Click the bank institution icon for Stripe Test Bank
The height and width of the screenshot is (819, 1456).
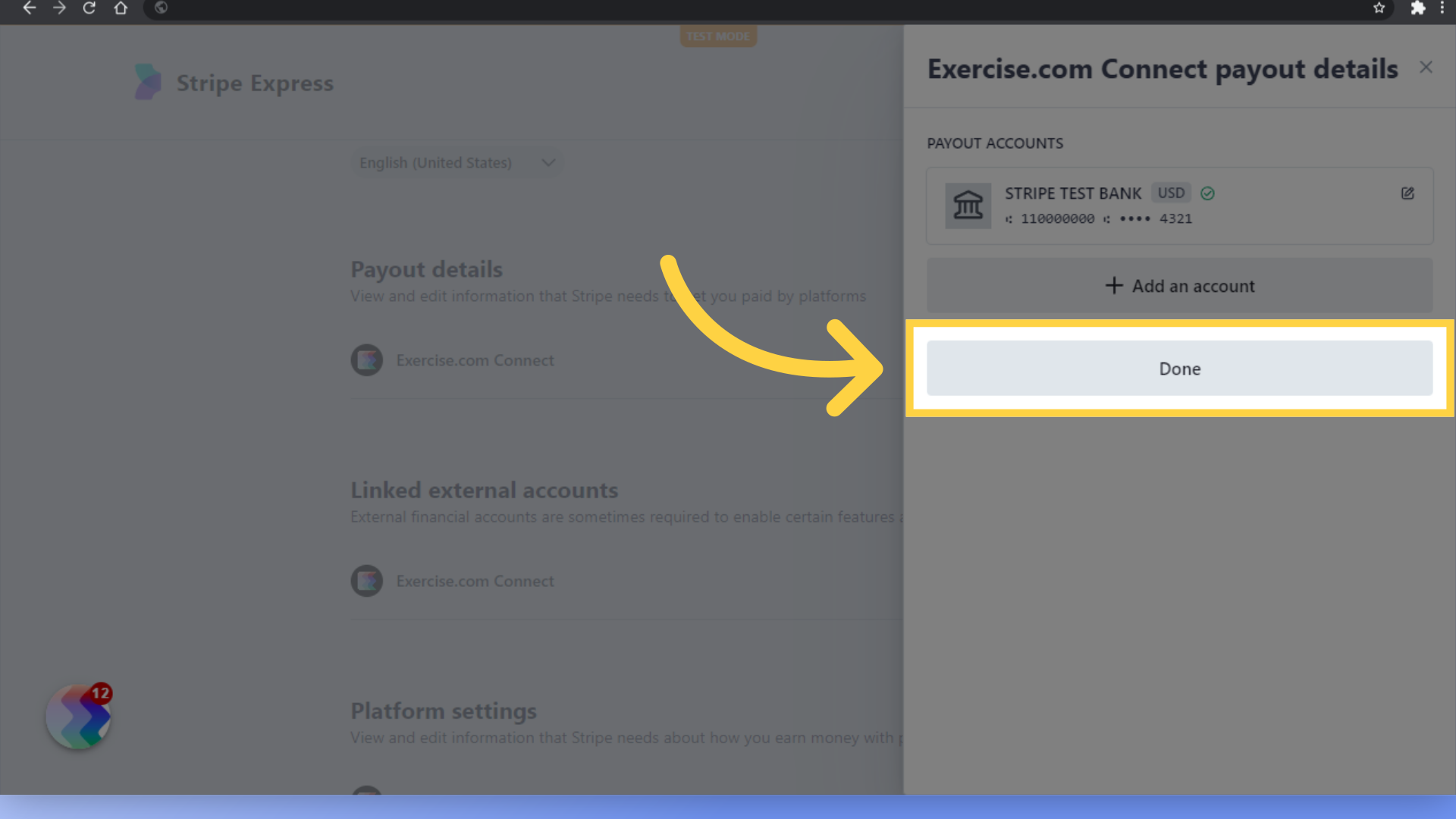(x=966, y=205)
